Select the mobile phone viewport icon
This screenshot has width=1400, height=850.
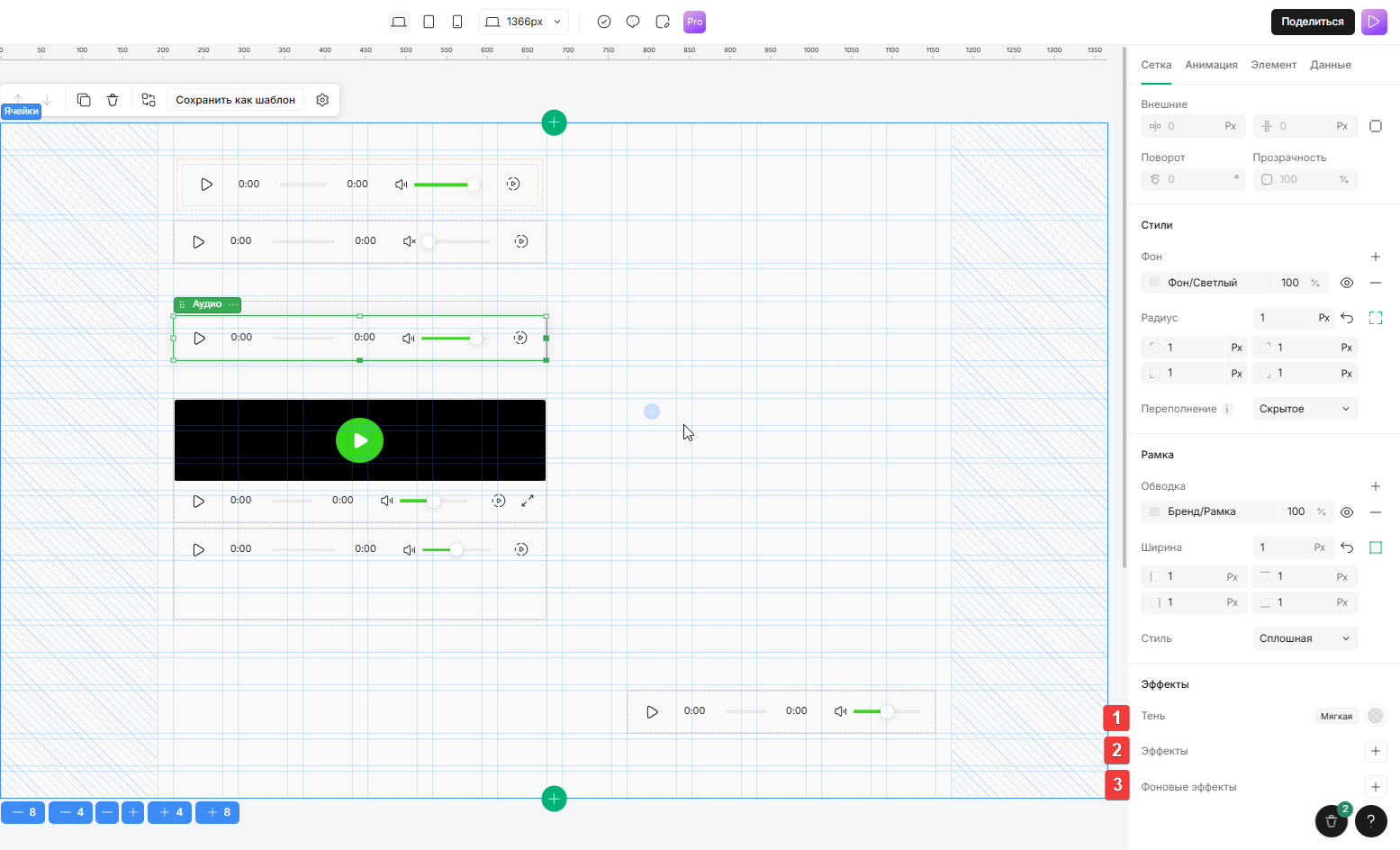coord(457,22)
